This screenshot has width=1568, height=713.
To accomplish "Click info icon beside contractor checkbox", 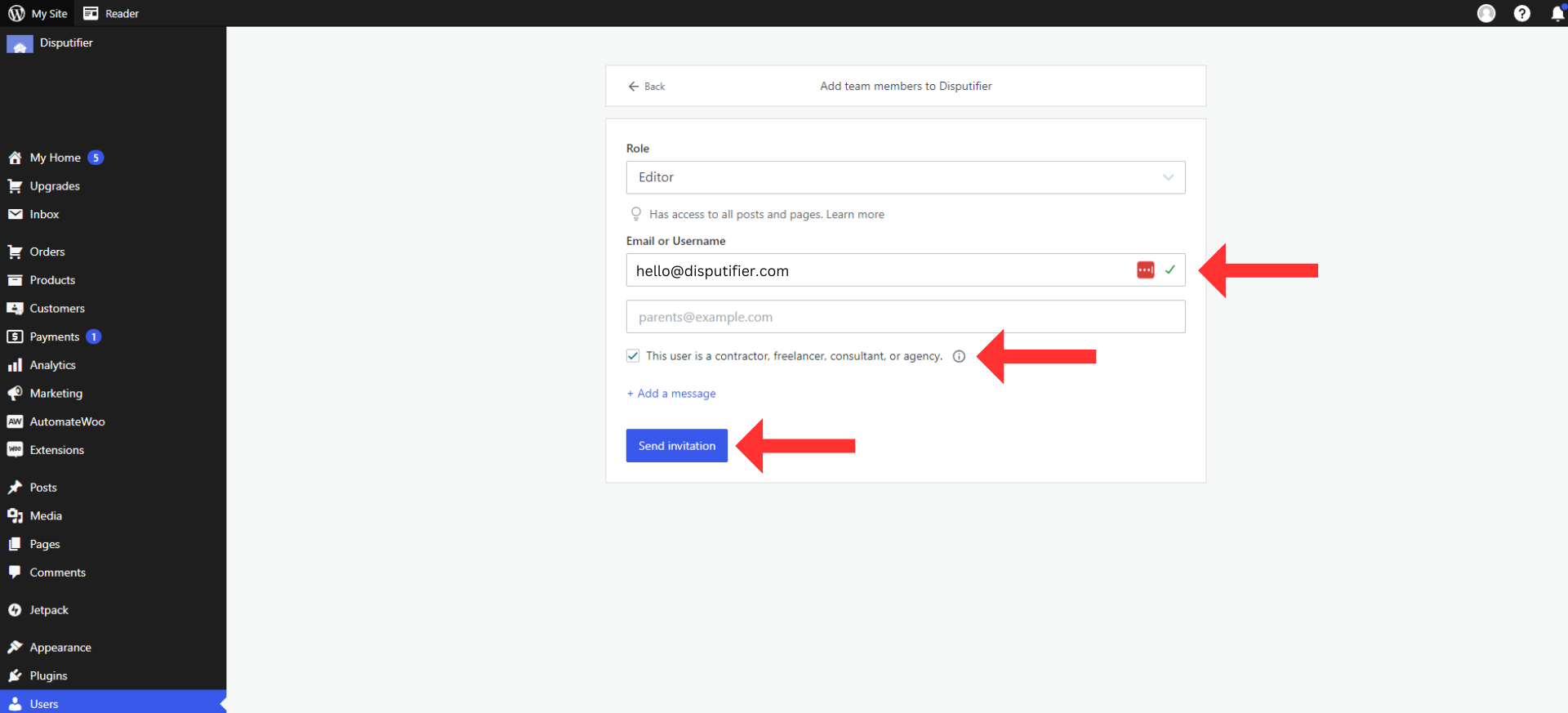I will point(960,356).
